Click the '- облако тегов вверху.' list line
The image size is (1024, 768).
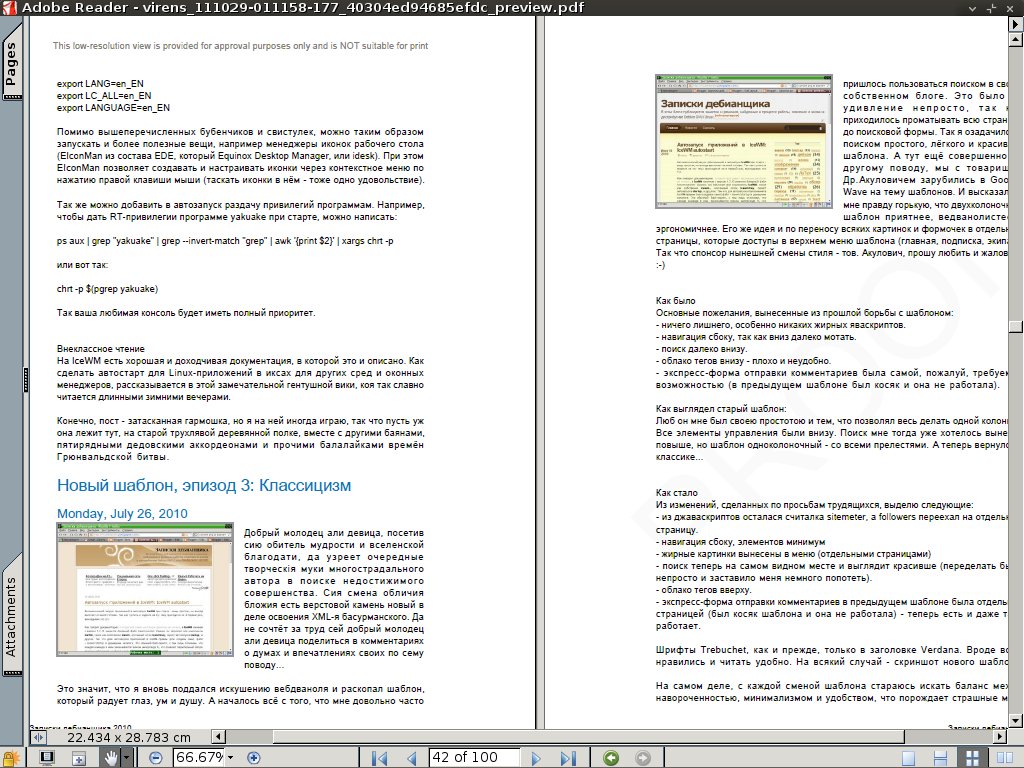[705, 590]
